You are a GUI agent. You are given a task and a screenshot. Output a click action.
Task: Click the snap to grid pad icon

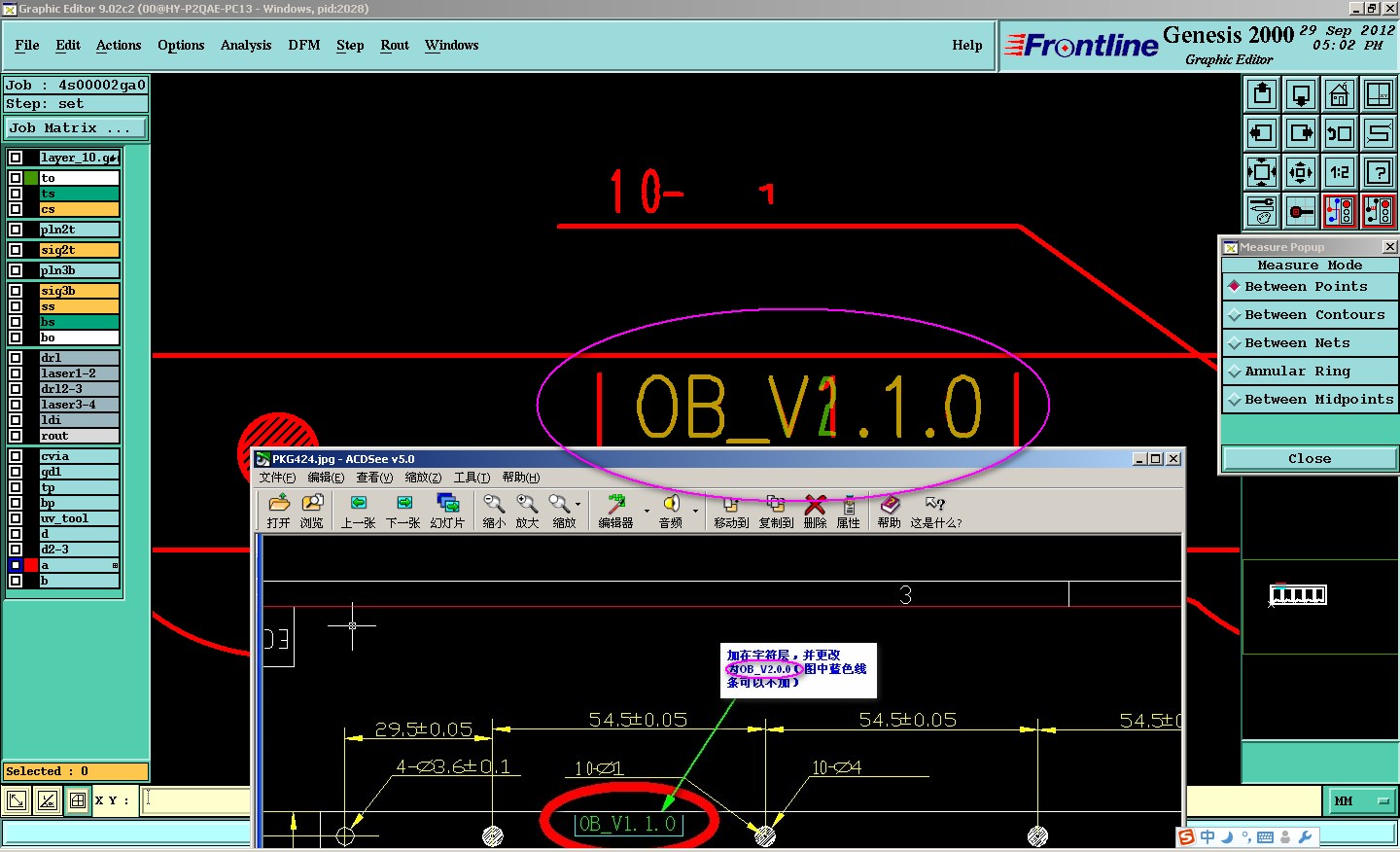[x=1301, y=211]
